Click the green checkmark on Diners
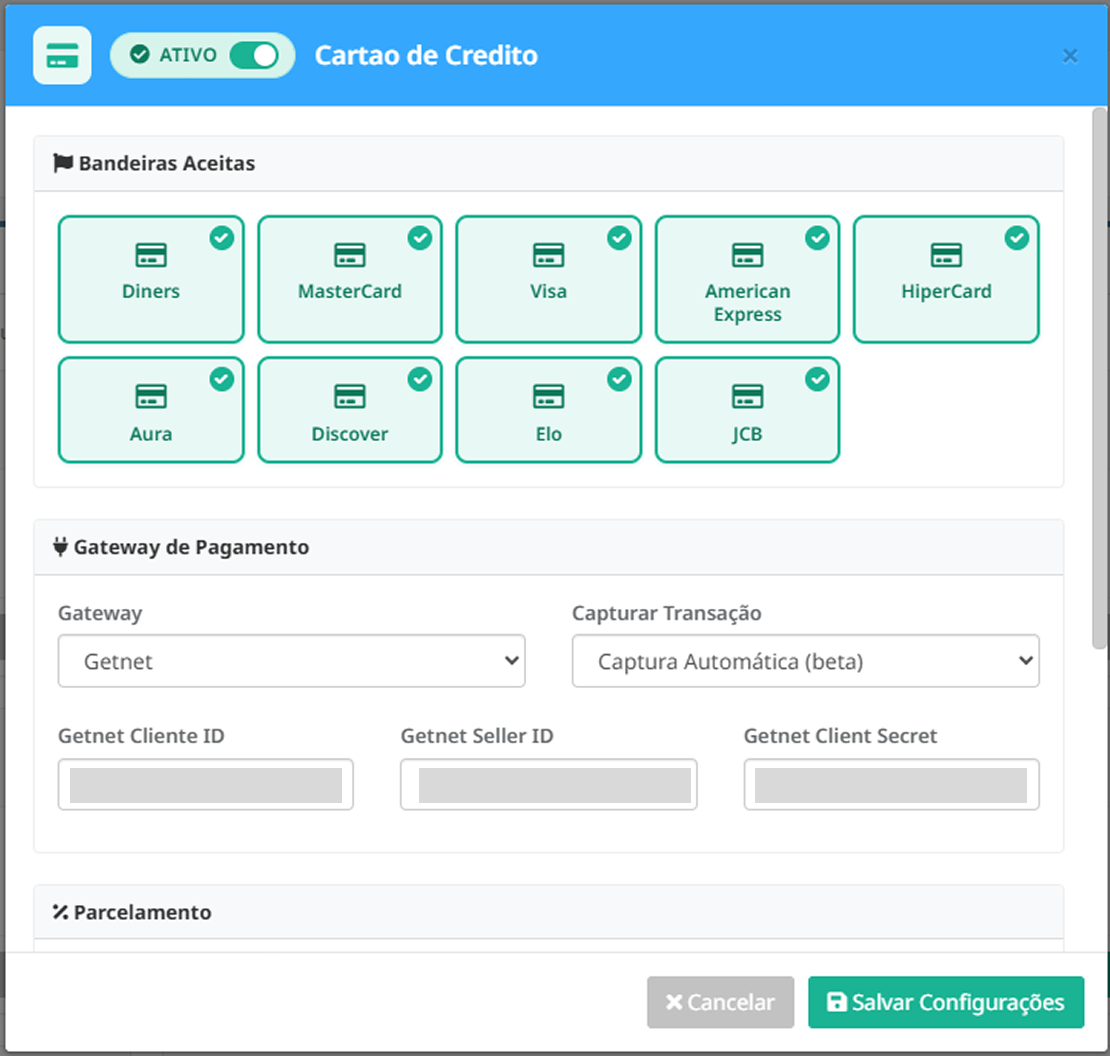Image resolution: width=1110 pixels, height=1056 pixels. coord(222,238)
